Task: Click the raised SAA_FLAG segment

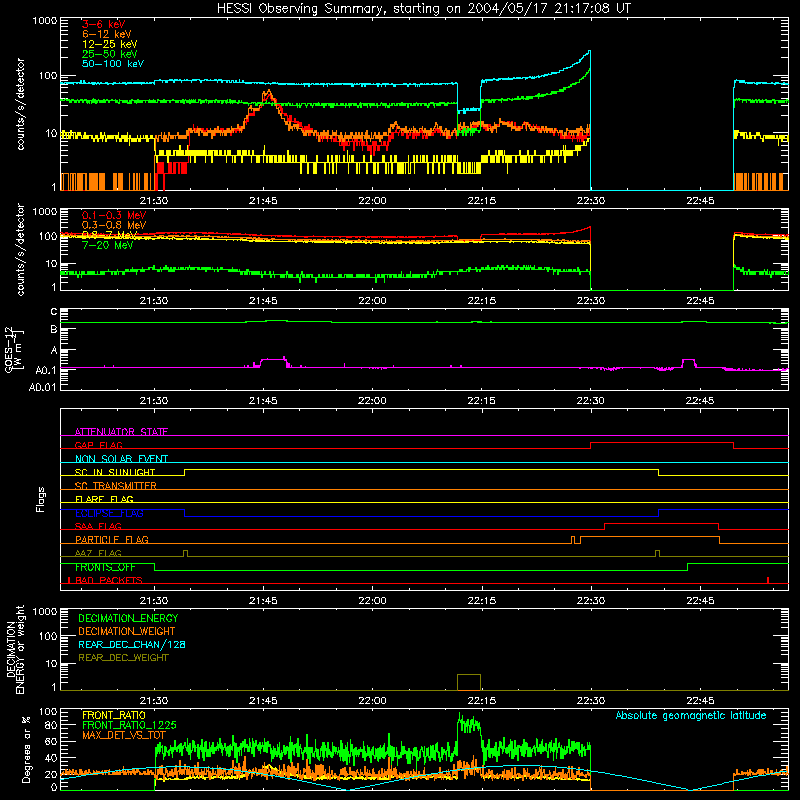Action: coord(661,523)
